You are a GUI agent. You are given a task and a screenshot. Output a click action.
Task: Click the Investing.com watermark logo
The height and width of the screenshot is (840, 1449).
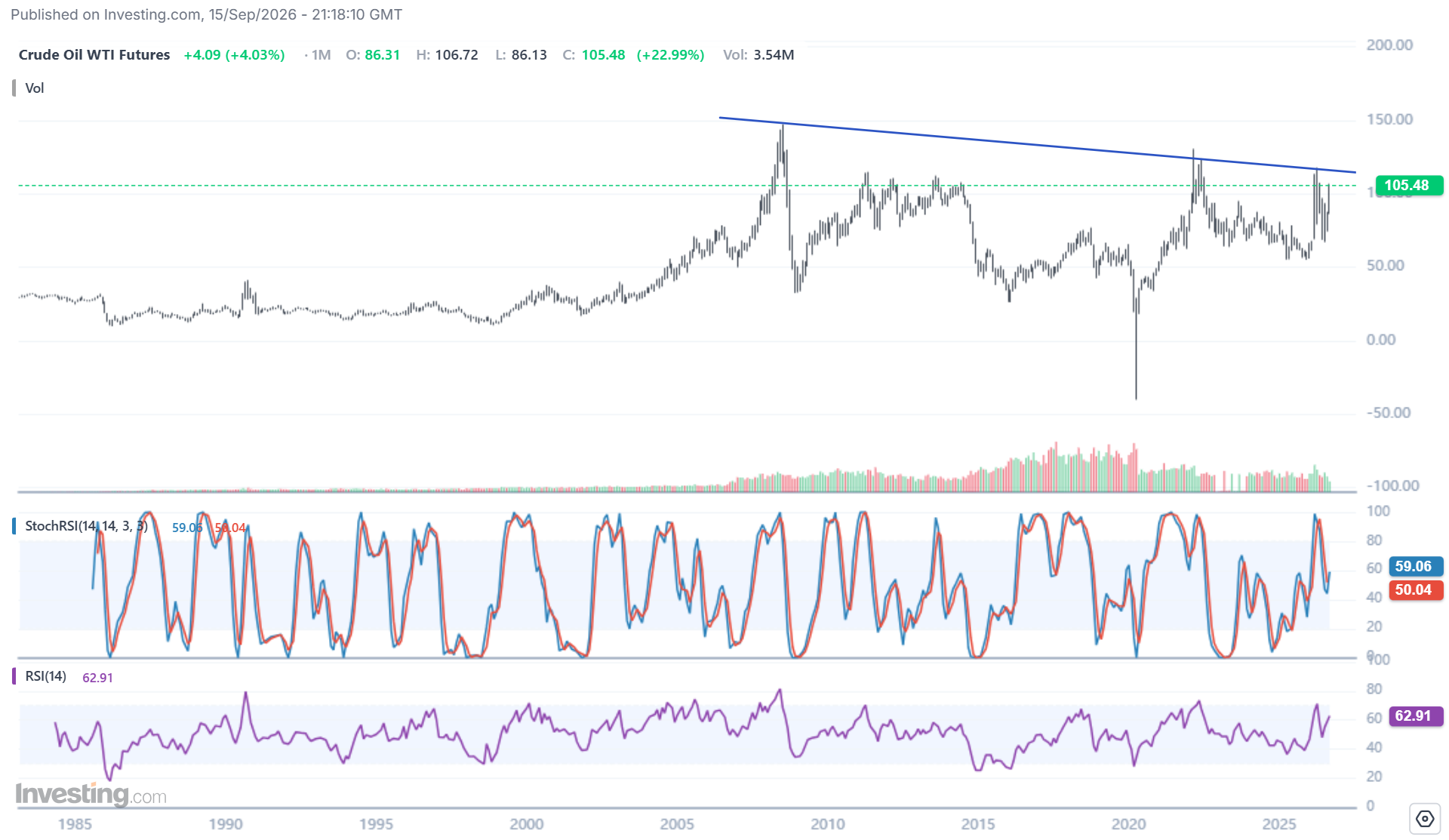91,794
